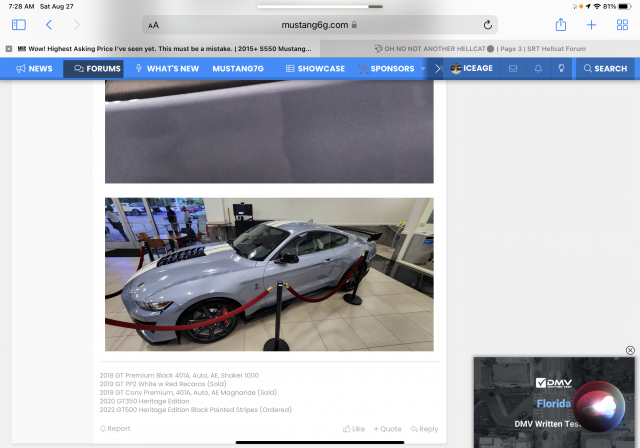Image resolution: width=640 pixels, height=448 pixels.
Task: Quote this post
Action: point(388,429)
